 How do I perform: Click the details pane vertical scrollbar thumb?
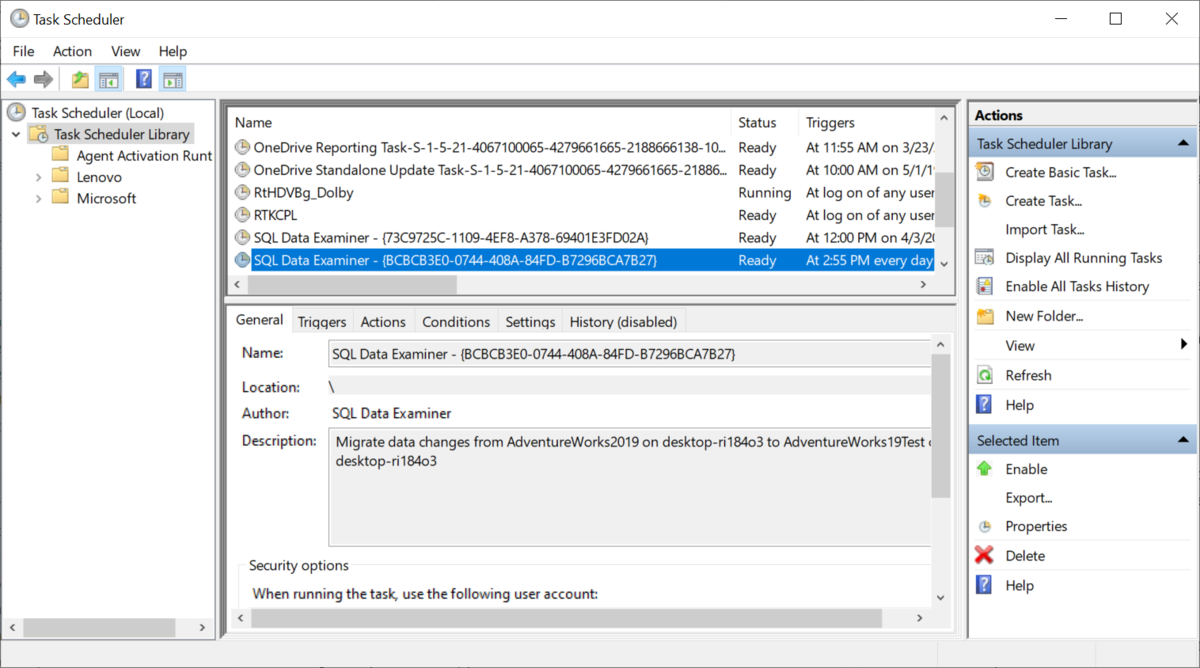pyautogui.click(x=942, y=424)
